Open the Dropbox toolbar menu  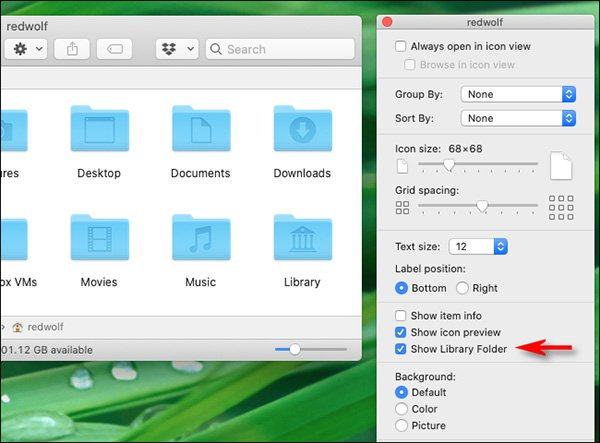tap(177, 48)
